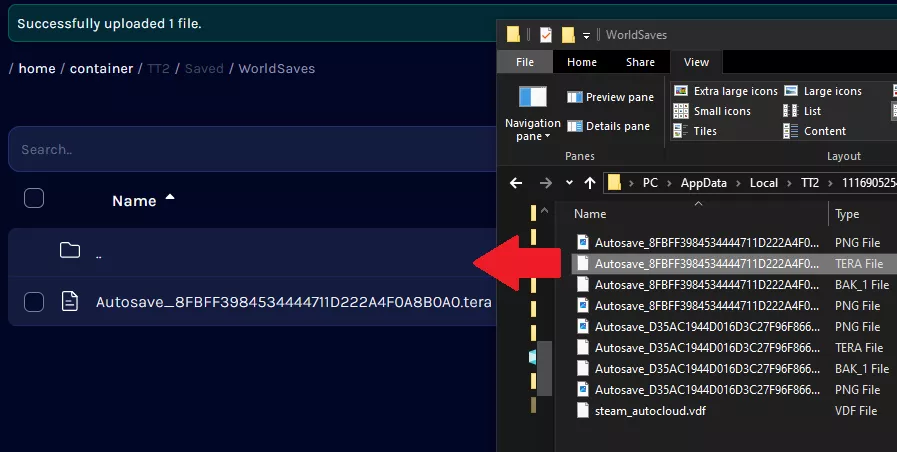Viewport: 897px width, 452px height.
Task: Select the List layout option
Action: click(791, 111)
